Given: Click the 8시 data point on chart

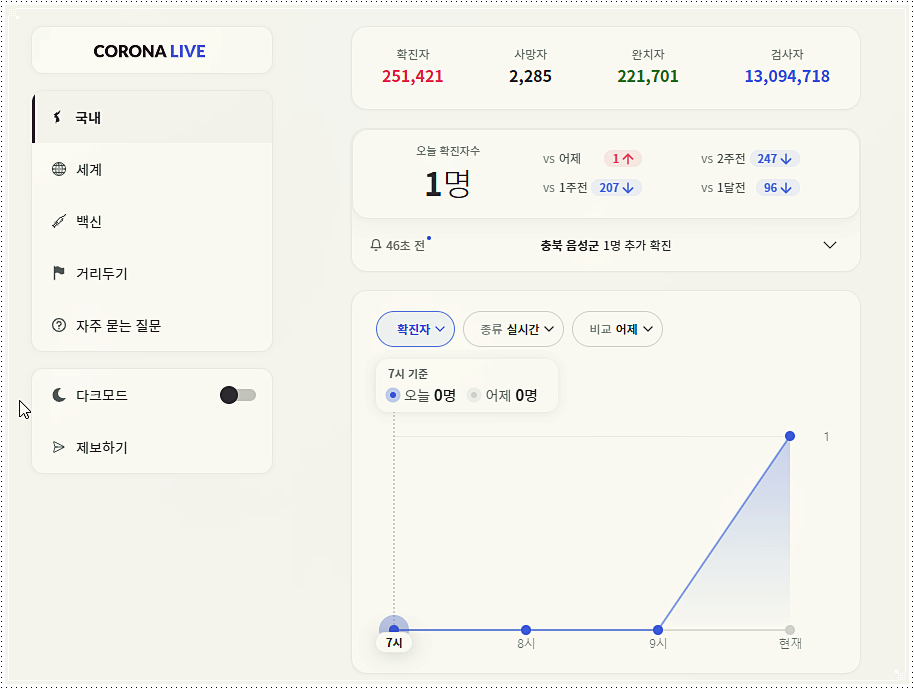Looking at the screenshot, I should (x=526, y=630).
